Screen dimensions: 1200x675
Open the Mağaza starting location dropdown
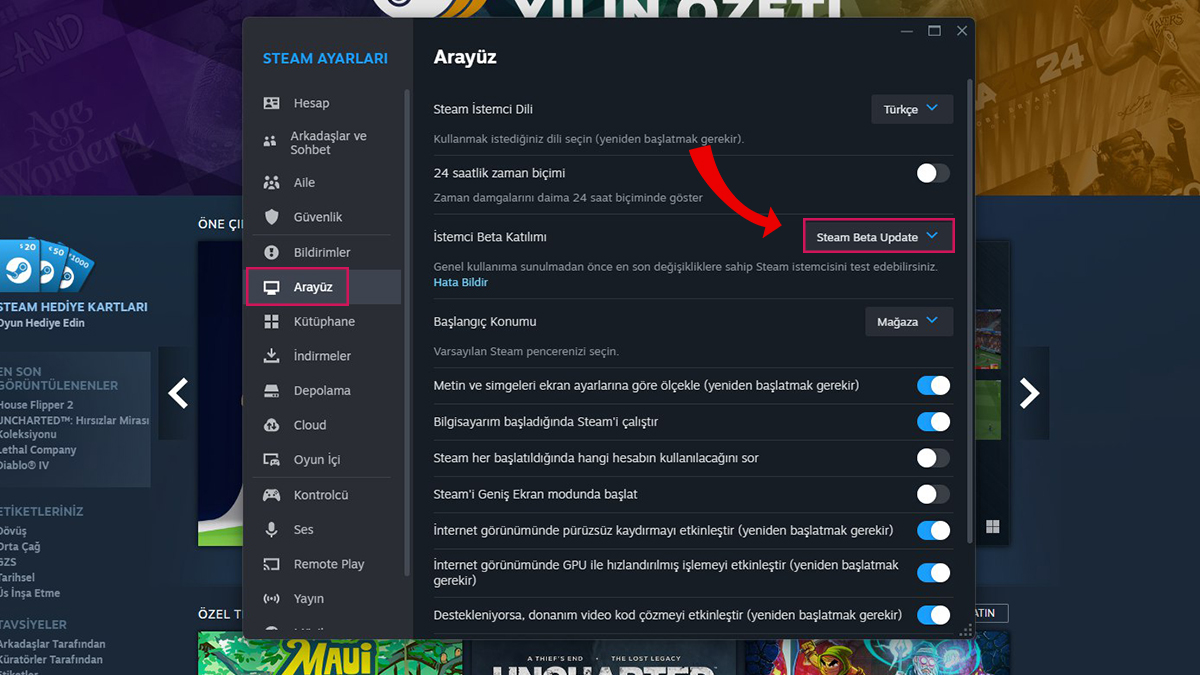(908, 321)
